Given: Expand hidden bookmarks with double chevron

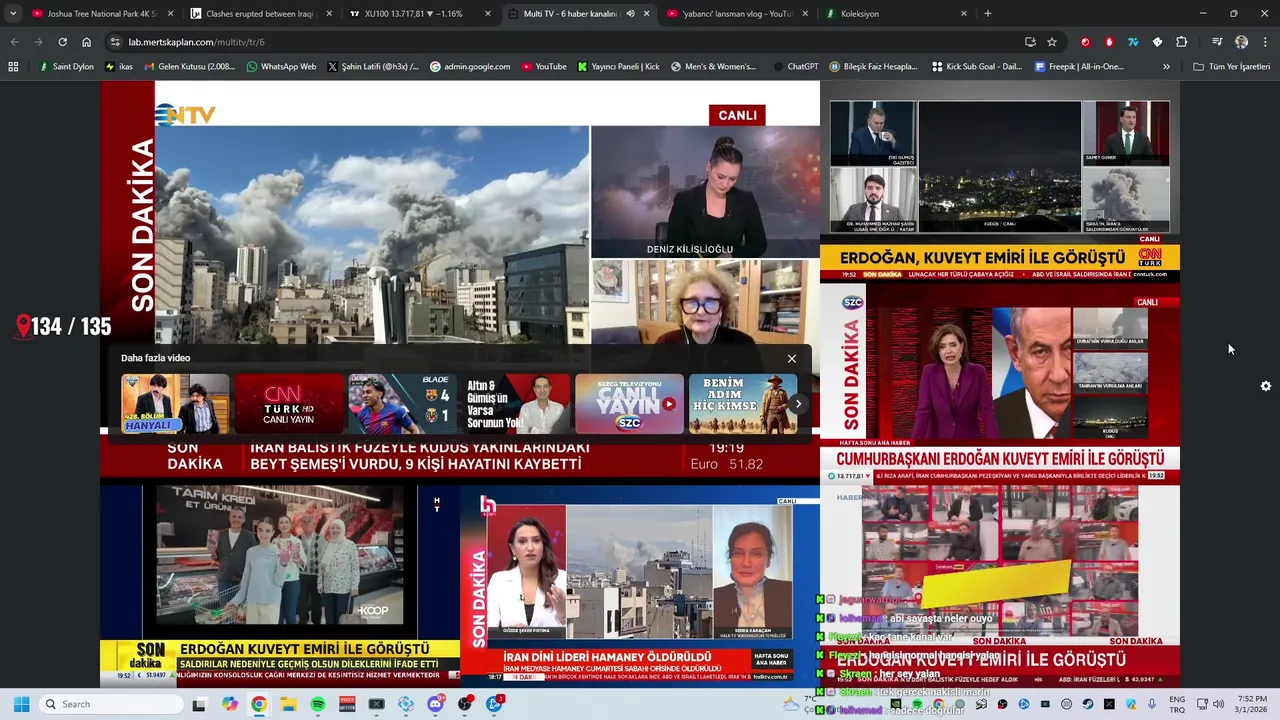Looking at the screenshot, I should [x=1166, y=67].
